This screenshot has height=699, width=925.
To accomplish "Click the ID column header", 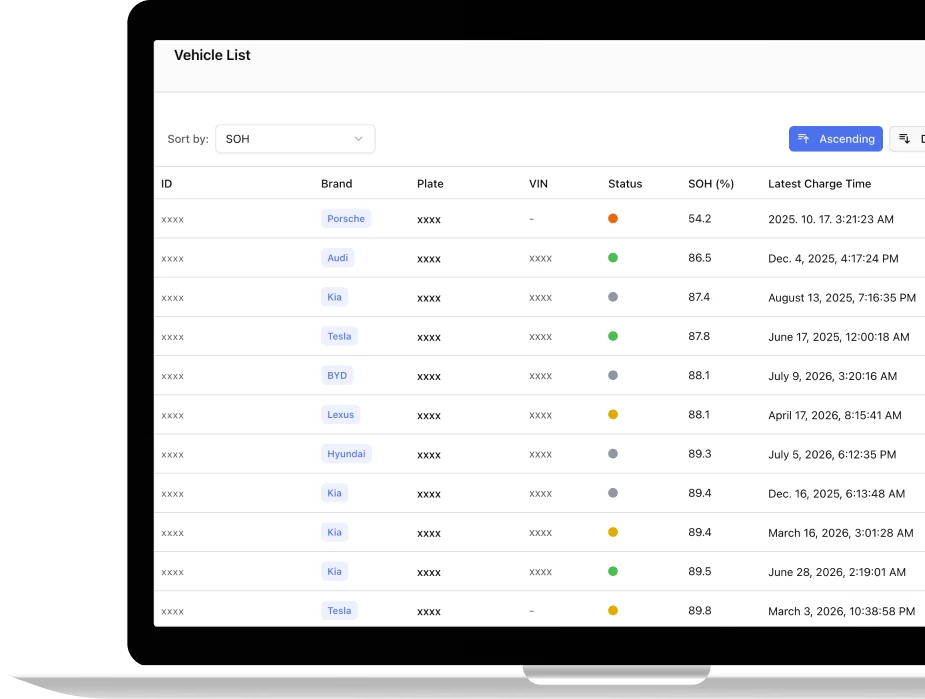I will (167, 184).
